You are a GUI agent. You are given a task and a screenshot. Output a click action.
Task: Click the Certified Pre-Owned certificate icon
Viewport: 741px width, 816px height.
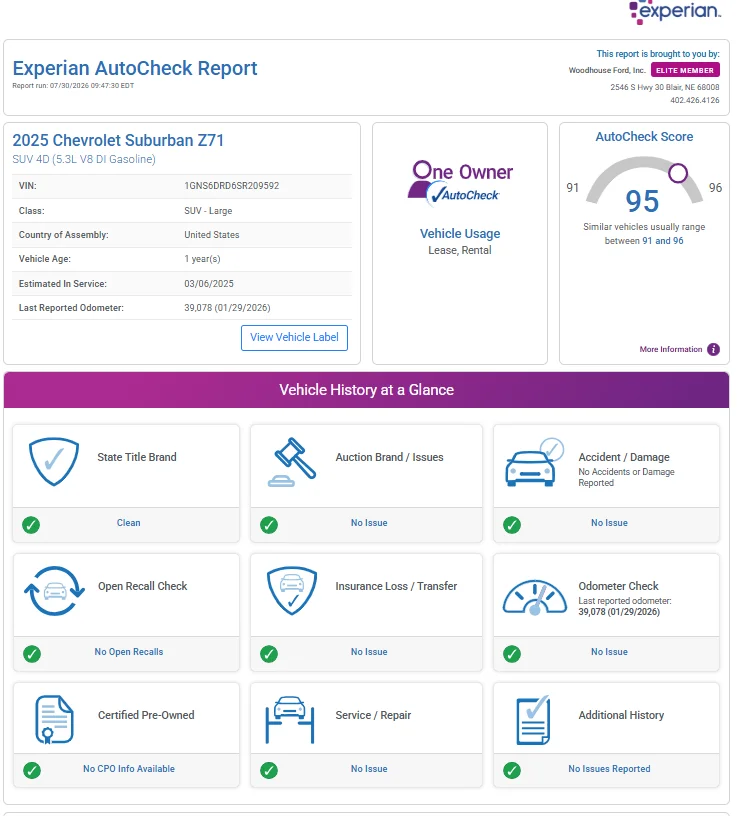coord(54,719)
